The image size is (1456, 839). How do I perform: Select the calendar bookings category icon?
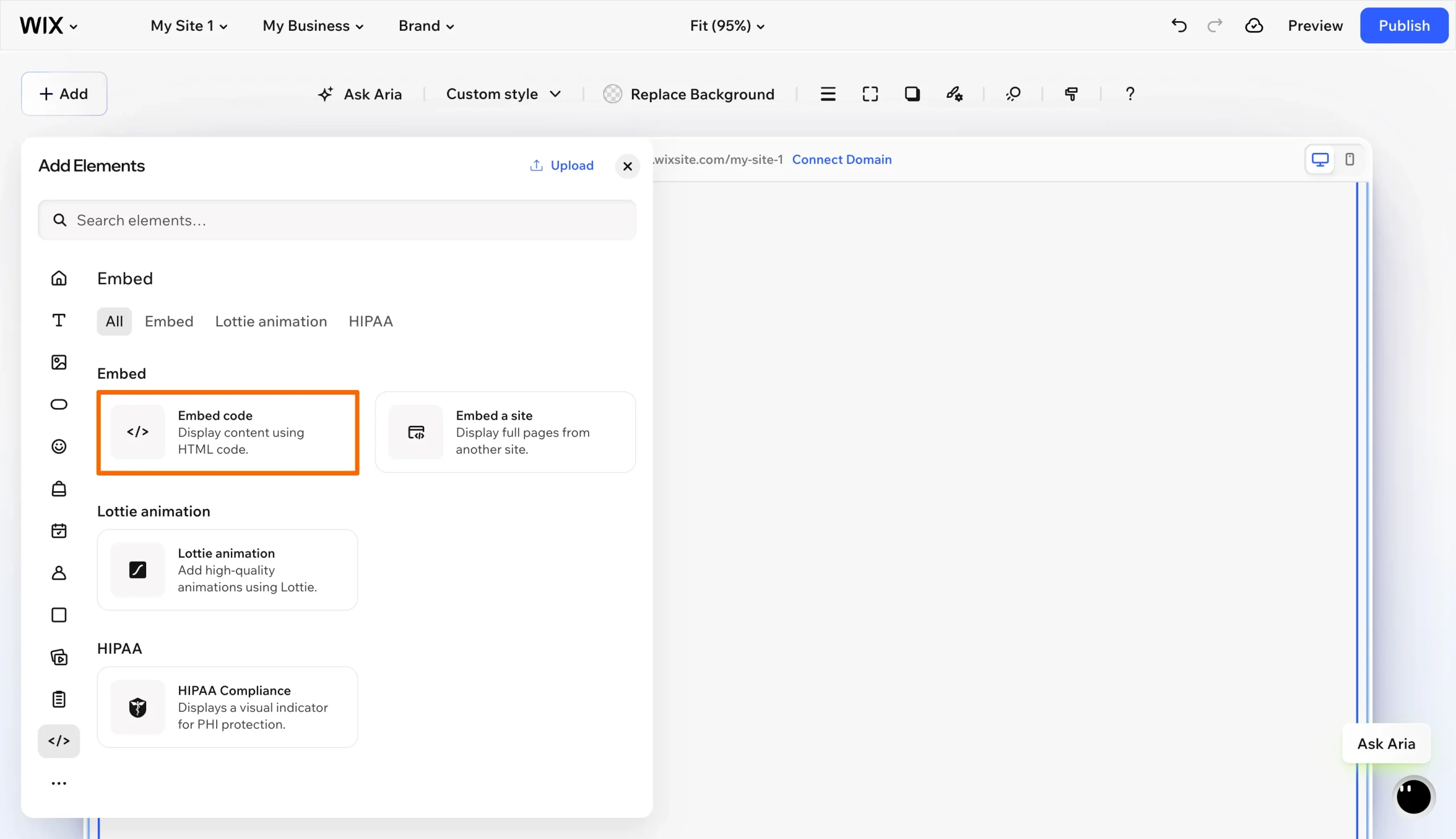tap(59, 531)
